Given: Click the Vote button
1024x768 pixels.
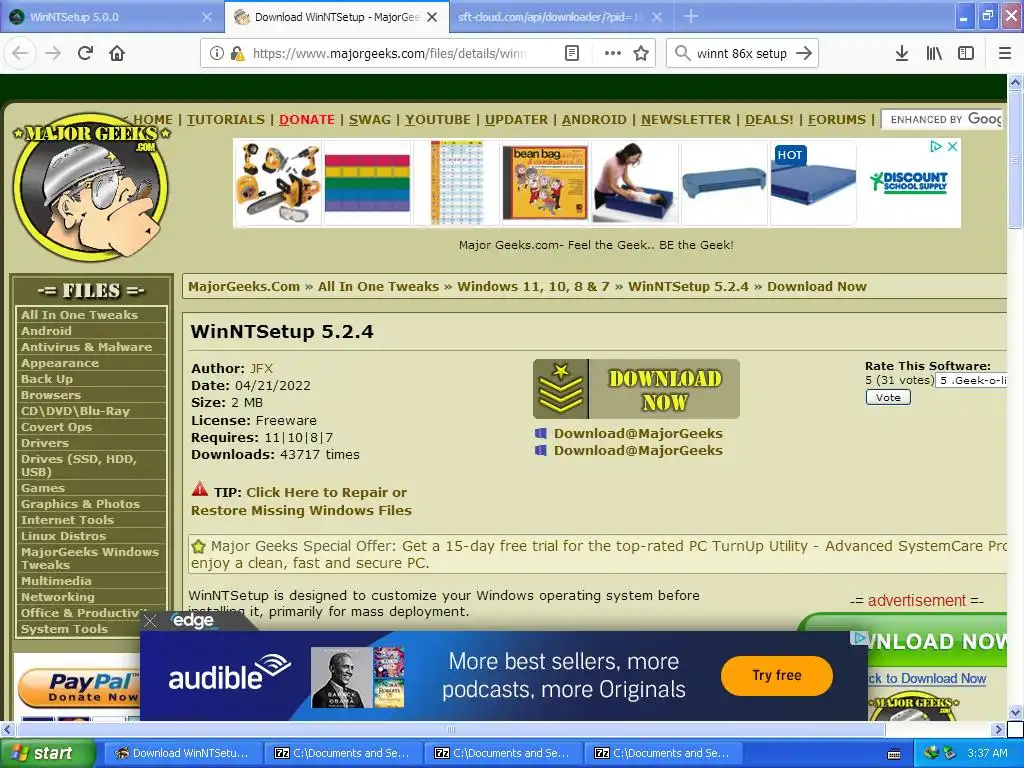Looking at the screenshot, I should click(888, 398).
